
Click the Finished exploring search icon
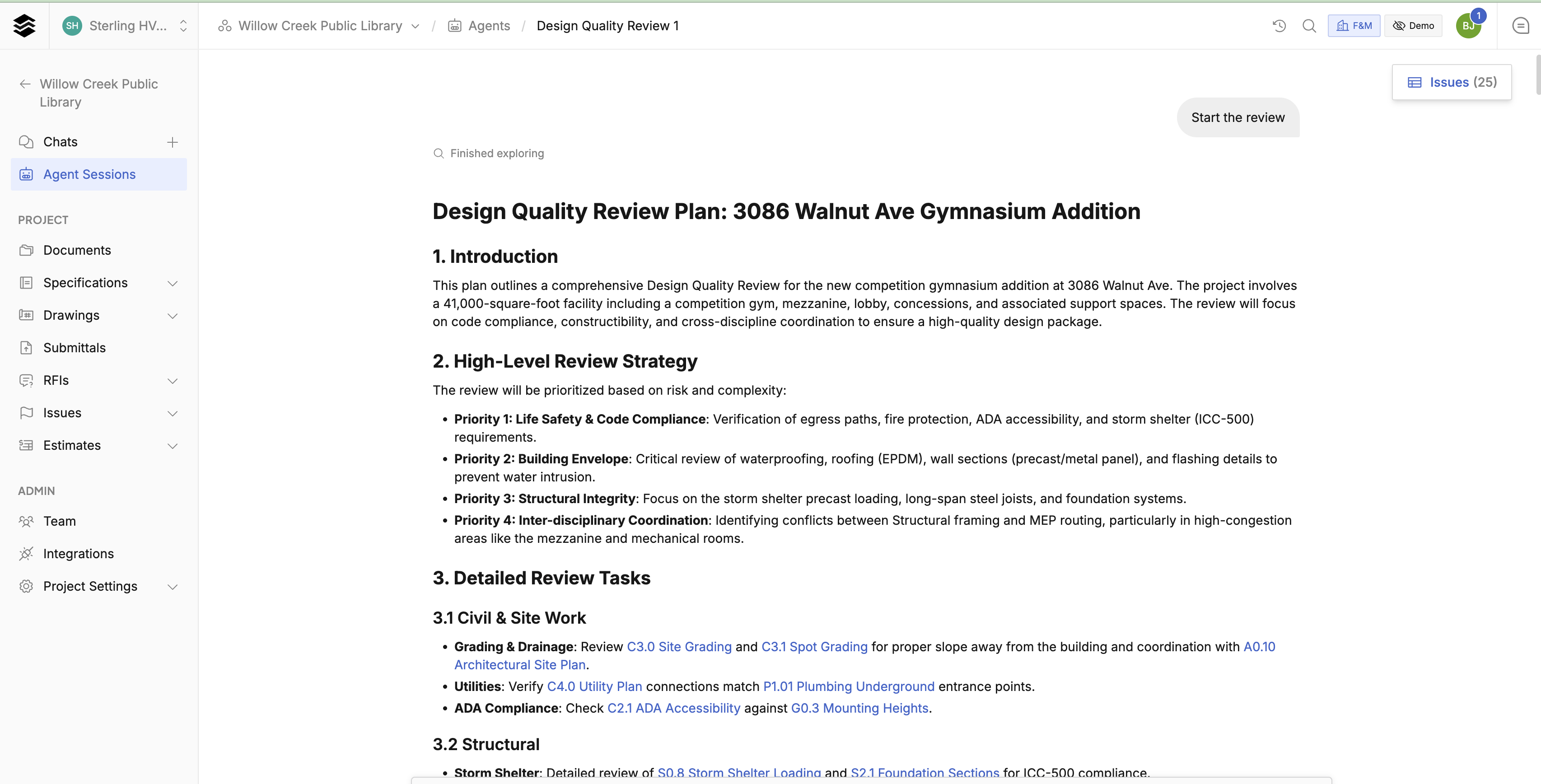(439, 154)
